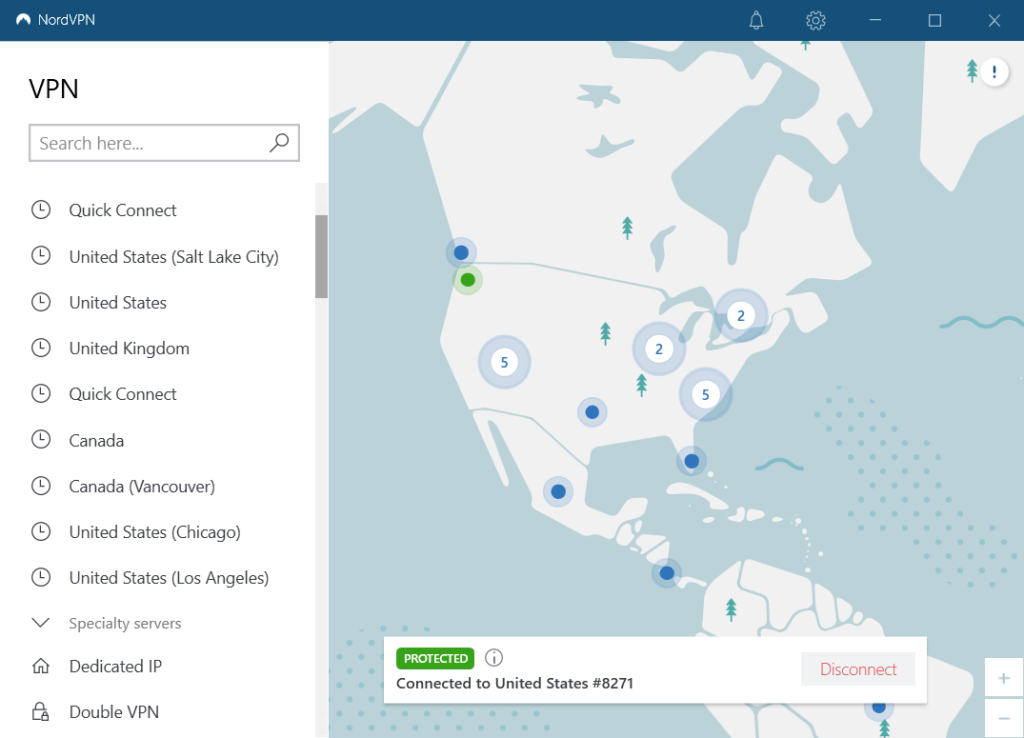
Task: Select the plain United States recent entry
Action: tap(118, 302)
